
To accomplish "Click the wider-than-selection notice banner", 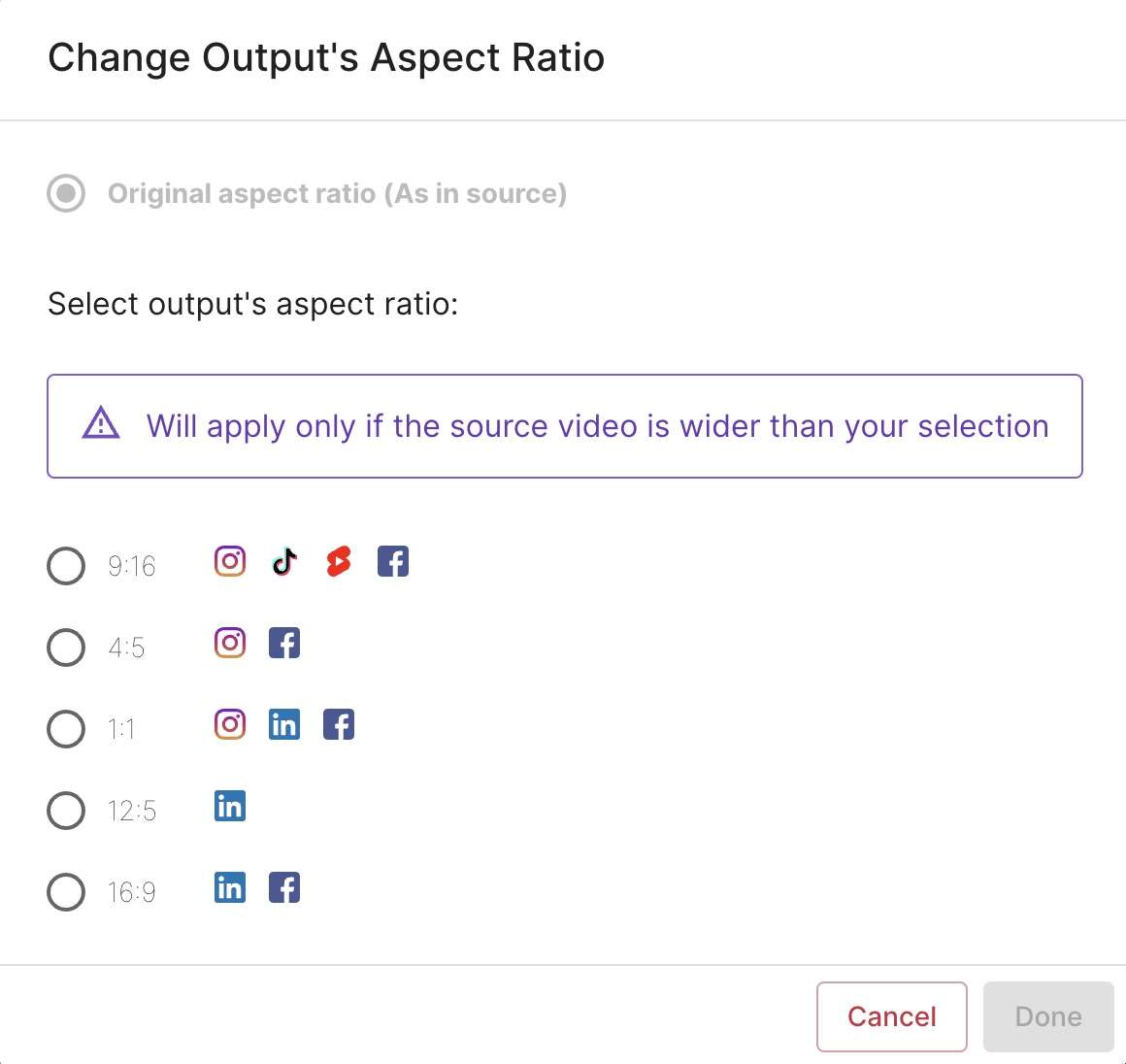I will pyautogui.click(x=564, y=426).
